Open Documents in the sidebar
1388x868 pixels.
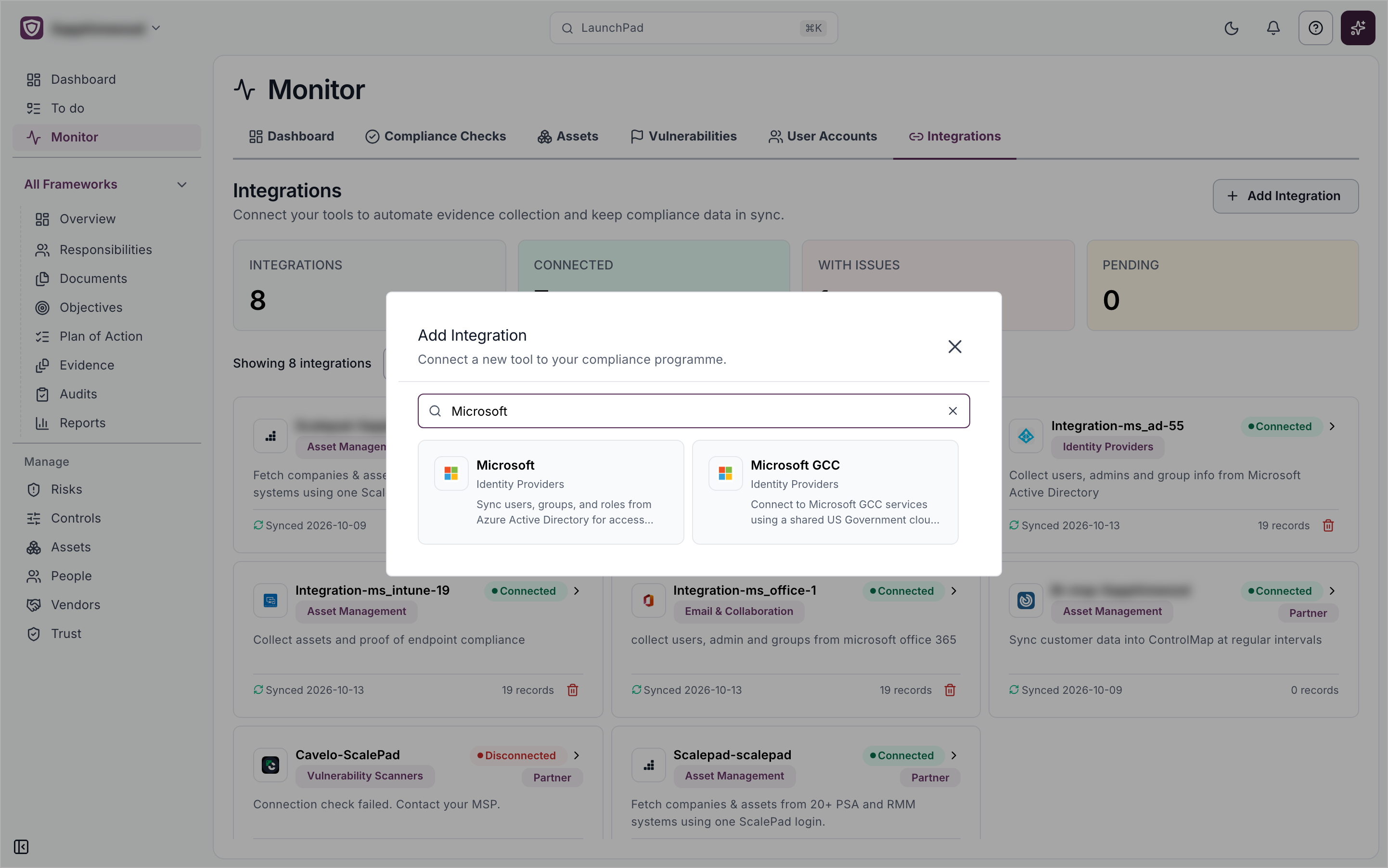coord(93,279)
